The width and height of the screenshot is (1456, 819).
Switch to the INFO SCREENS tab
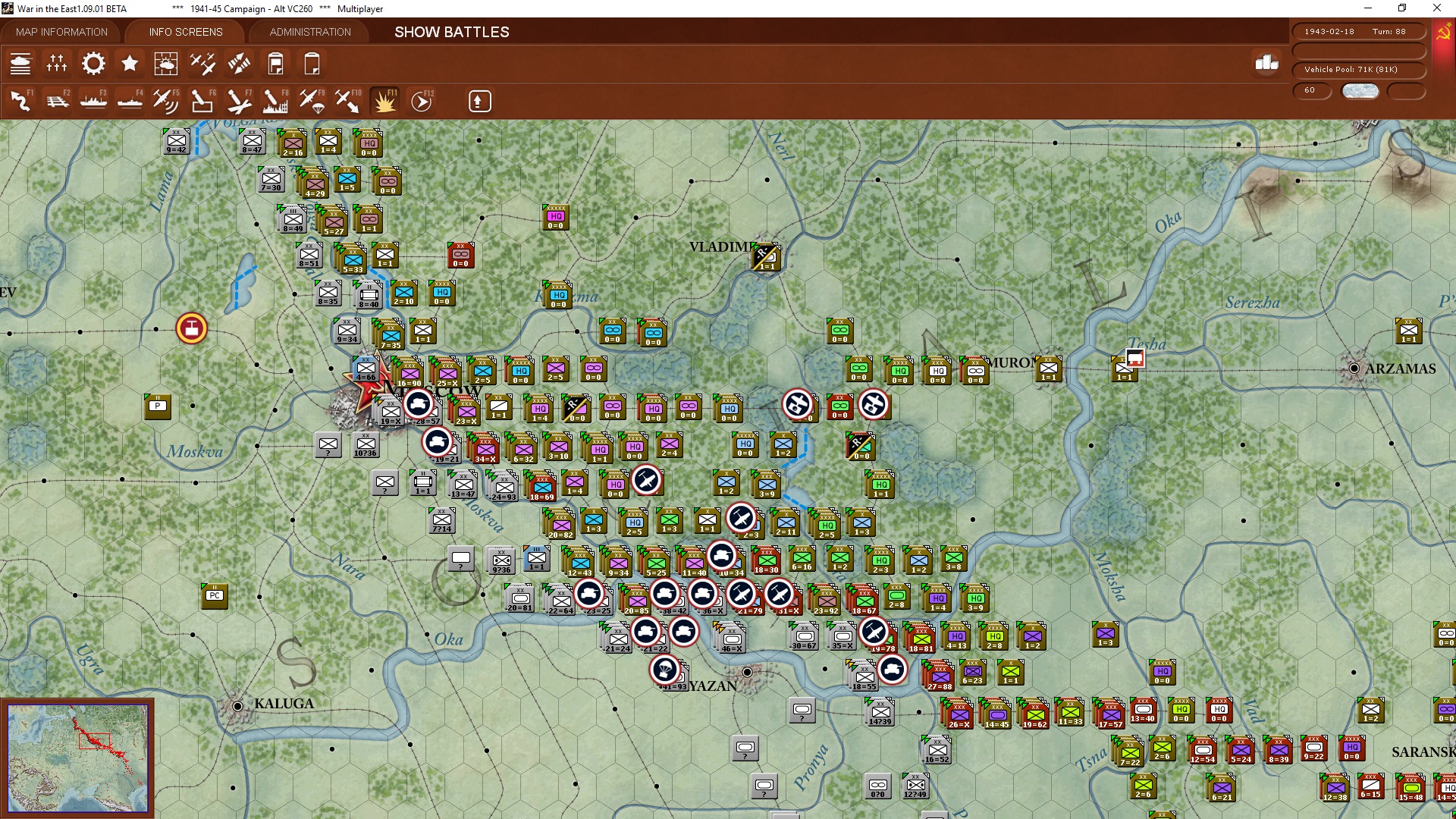tap(186, 32)
